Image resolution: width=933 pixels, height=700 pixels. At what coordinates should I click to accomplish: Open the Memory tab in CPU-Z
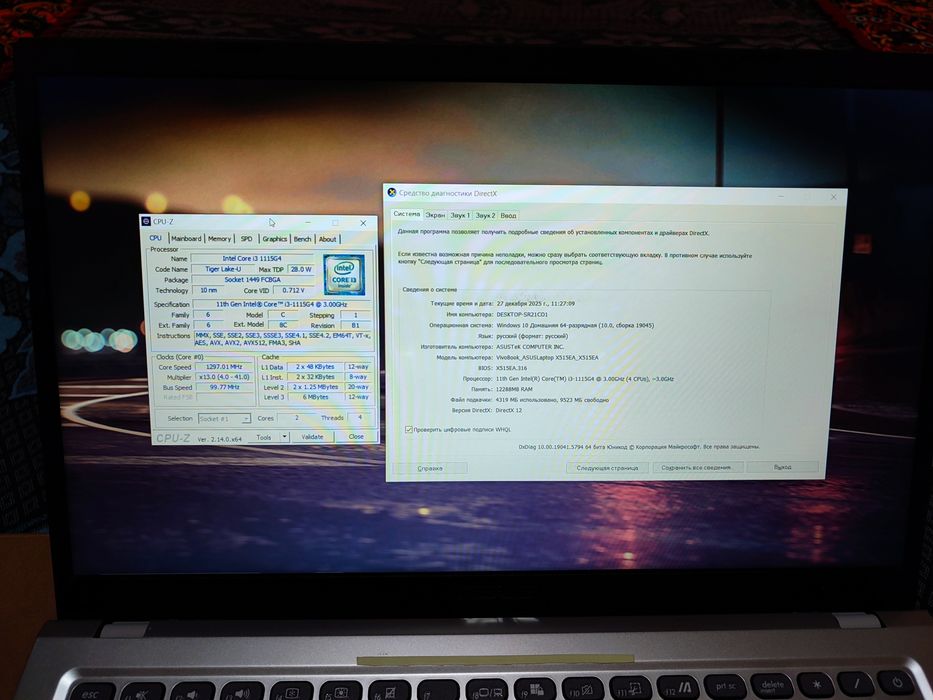(219, 238)
